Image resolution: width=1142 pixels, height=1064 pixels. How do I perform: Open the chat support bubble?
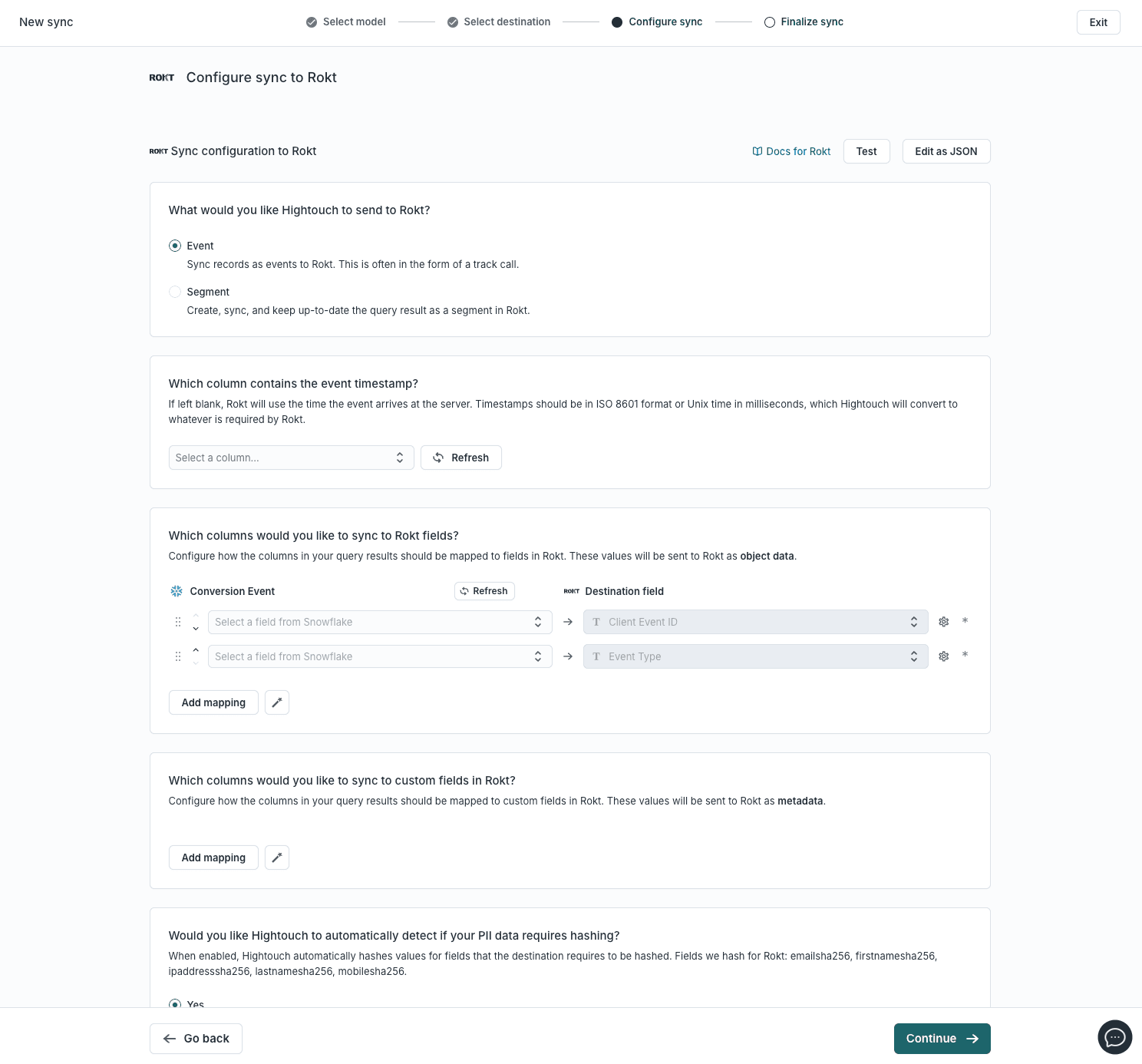[x=1114, y=1037]
